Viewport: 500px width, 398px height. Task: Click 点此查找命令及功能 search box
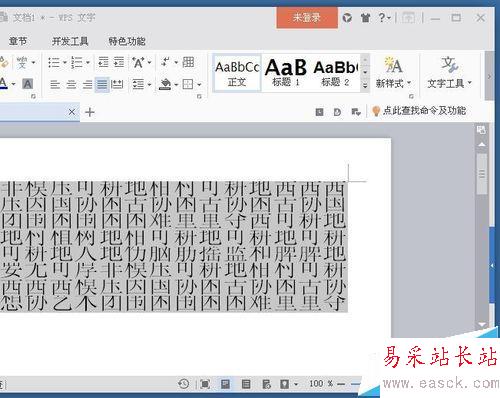point(419,111)
